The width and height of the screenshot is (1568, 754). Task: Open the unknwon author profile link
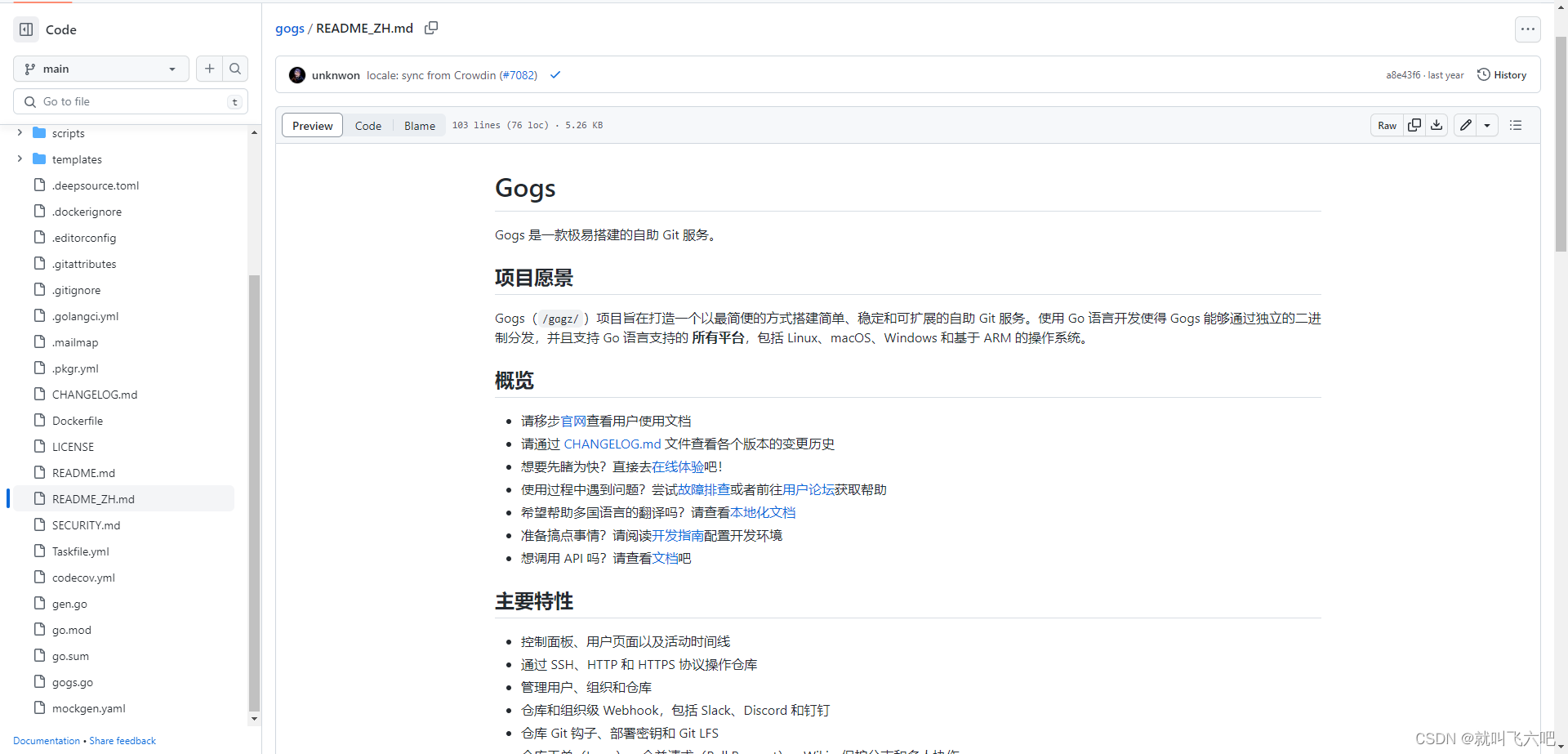(x=336, y=75)
